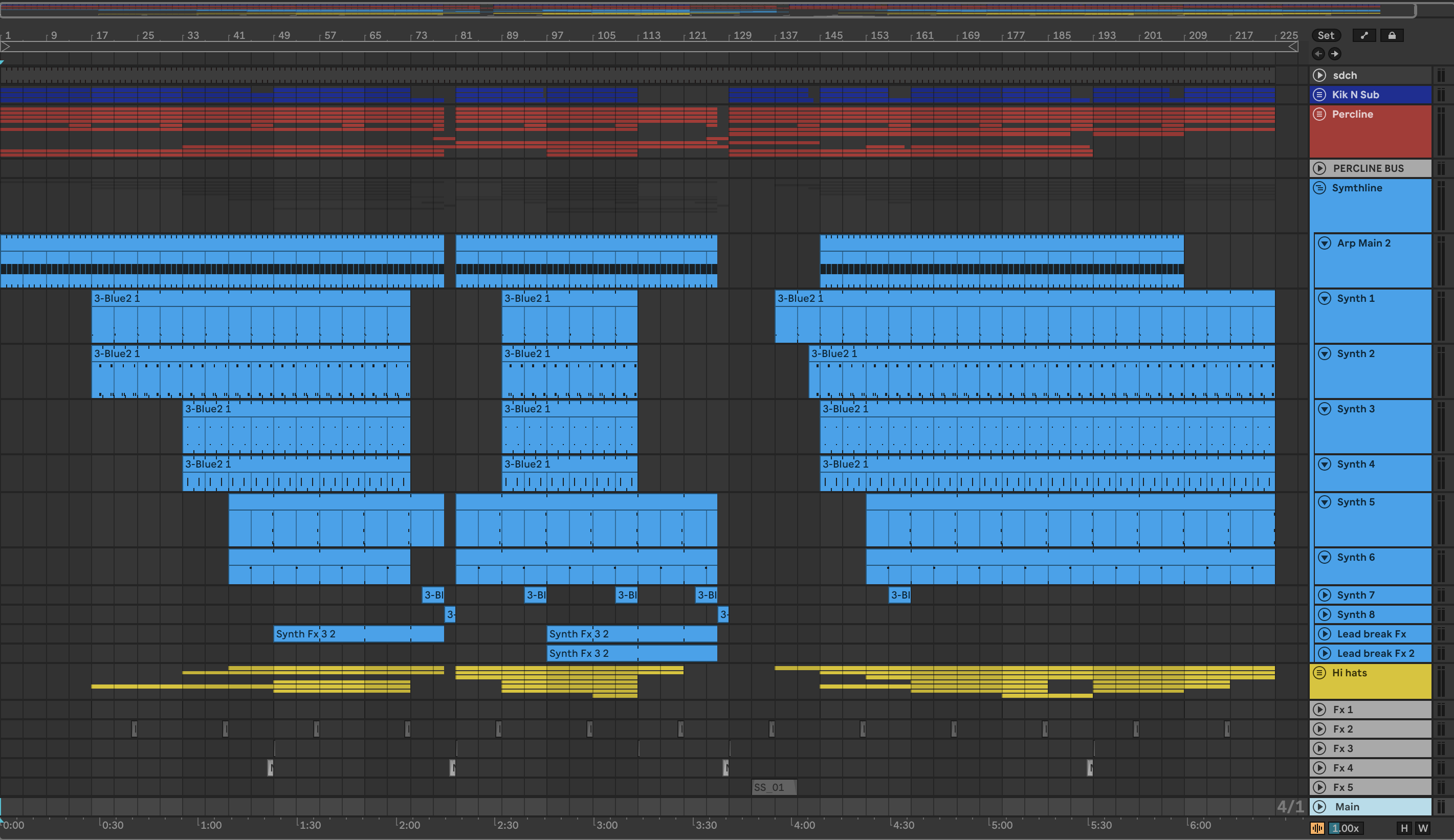This screenshot has width=1454, height=840.
Task: Click bar 129 in the beat ruler
Action: tap(742, 35)
